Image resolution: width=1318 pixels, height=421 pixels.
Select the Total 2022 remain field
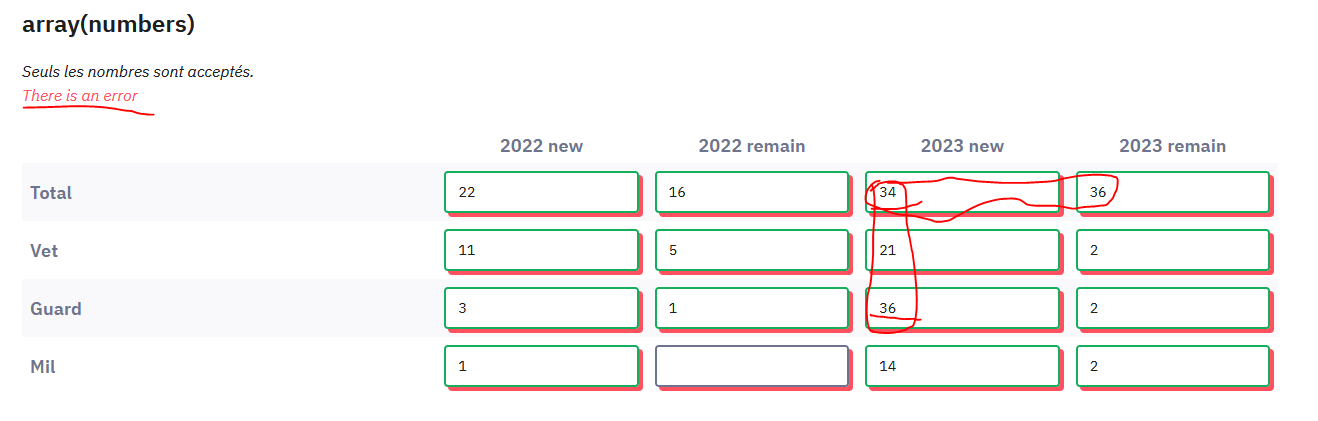752,192
